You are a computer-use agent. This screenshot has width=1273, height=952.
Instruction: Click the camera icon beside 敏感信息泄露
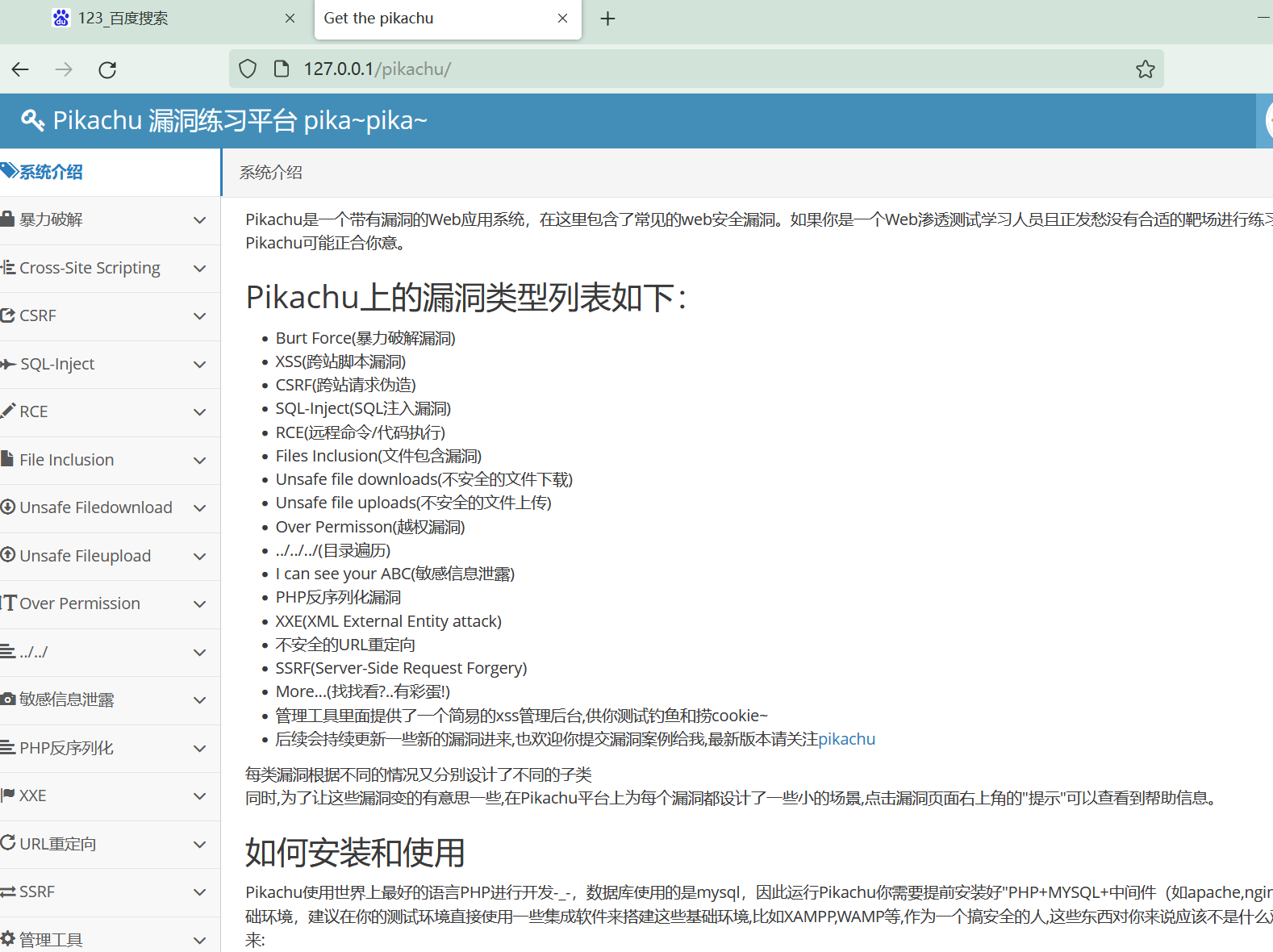(x=8, y=699)
